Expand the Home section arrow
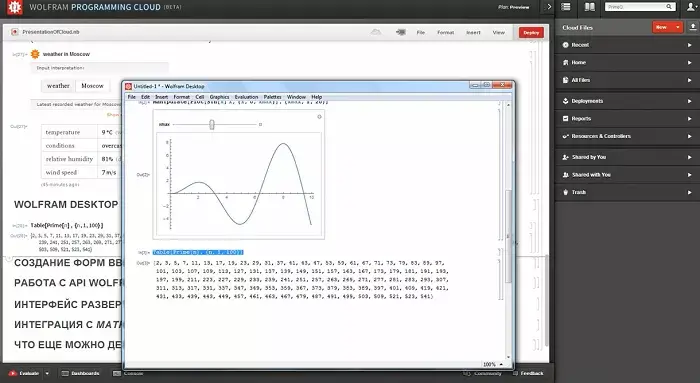Screen dimensions: 700x383 pyautogui.click(x=689, y=62)
